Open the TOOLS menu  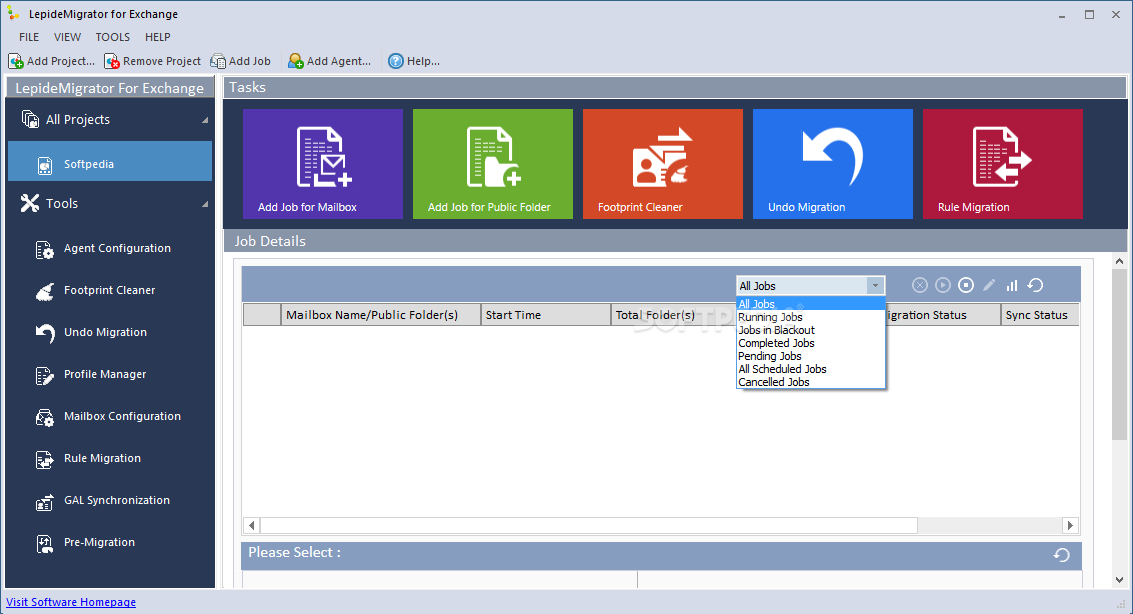coord(113,37)
